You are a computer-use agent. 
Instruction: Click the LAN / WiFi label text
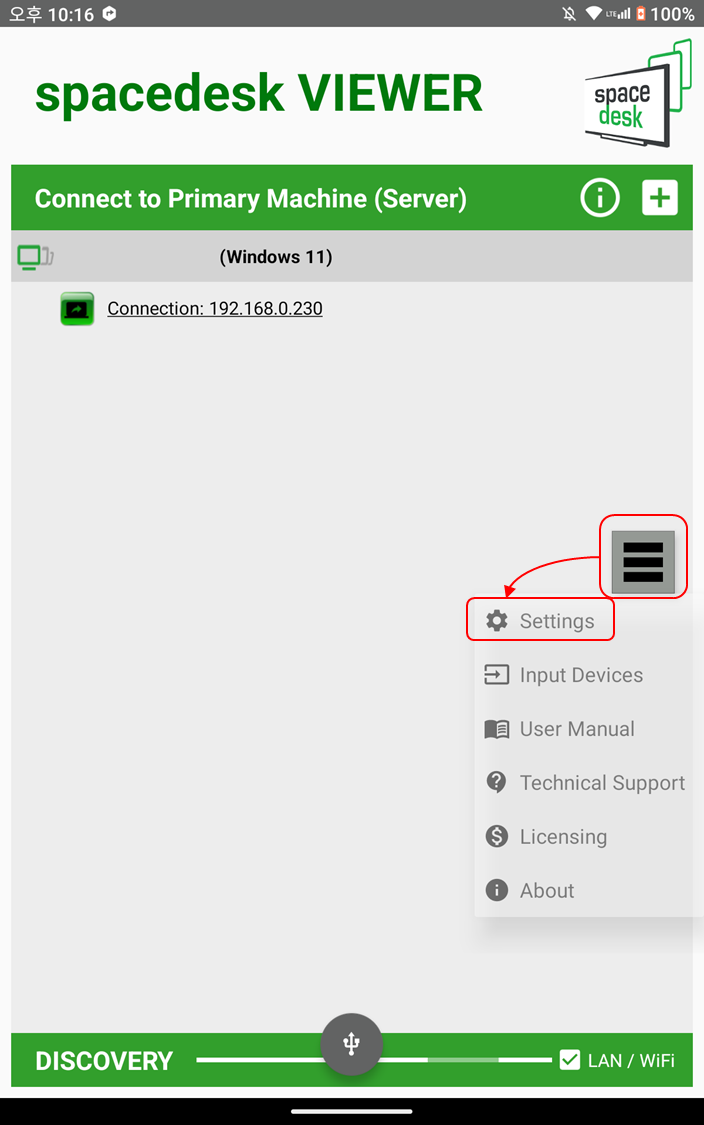[x=631, y=1060]
